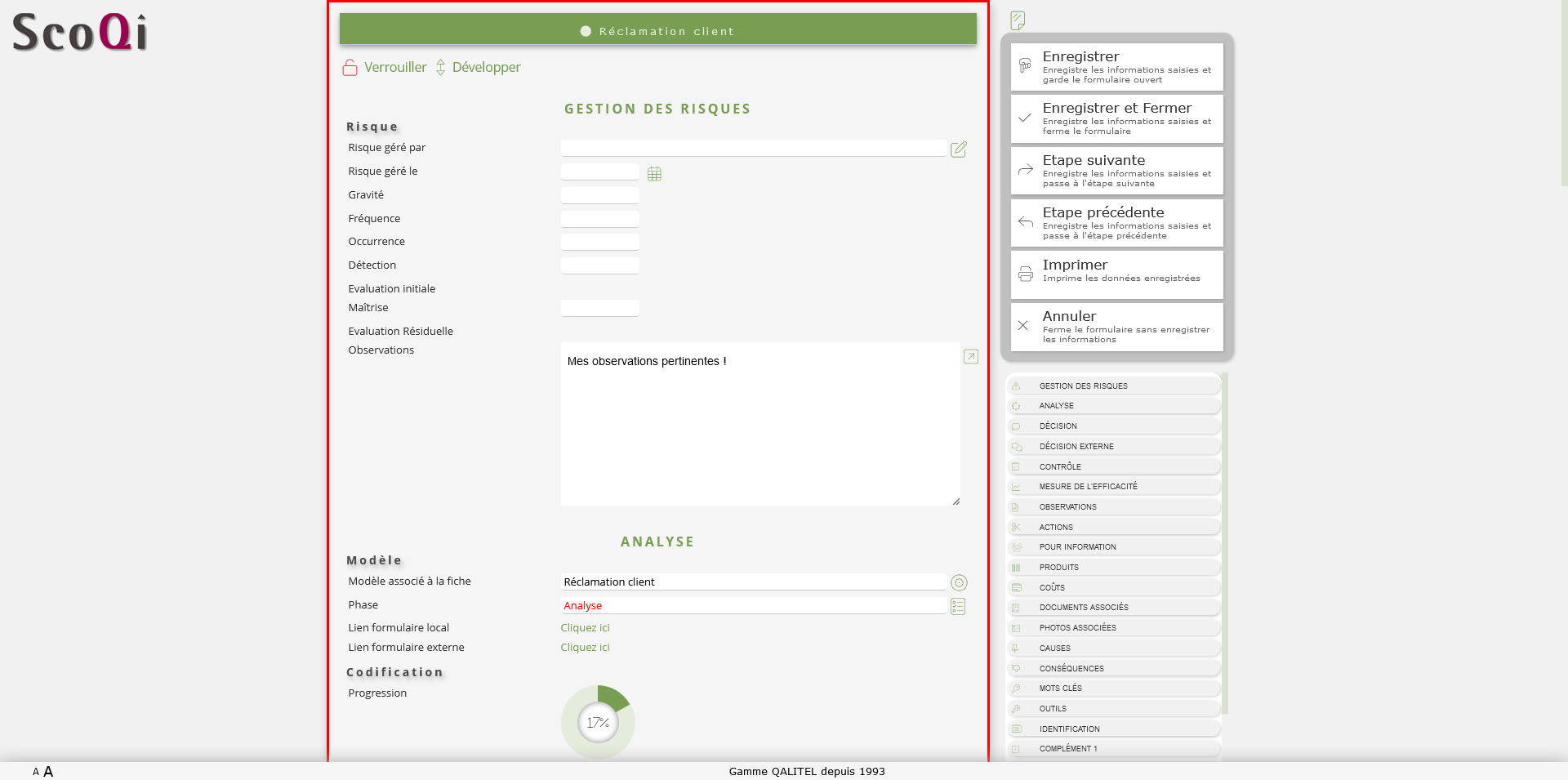Click the Annuler cross icon
1568x780 pixels.
(x=1023, y=325)
